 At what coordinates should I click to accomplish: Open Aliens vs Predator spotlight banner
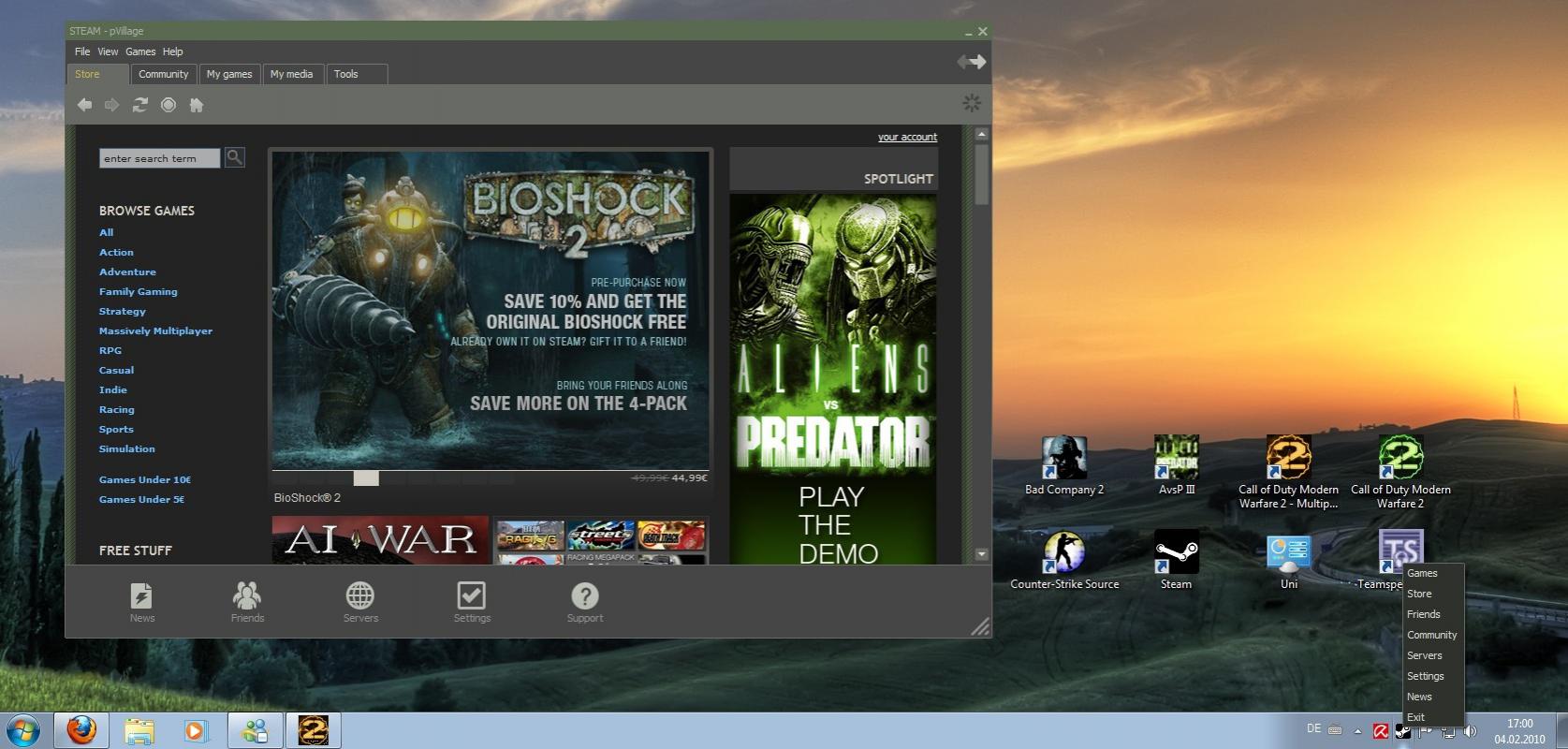click(833, 379)
